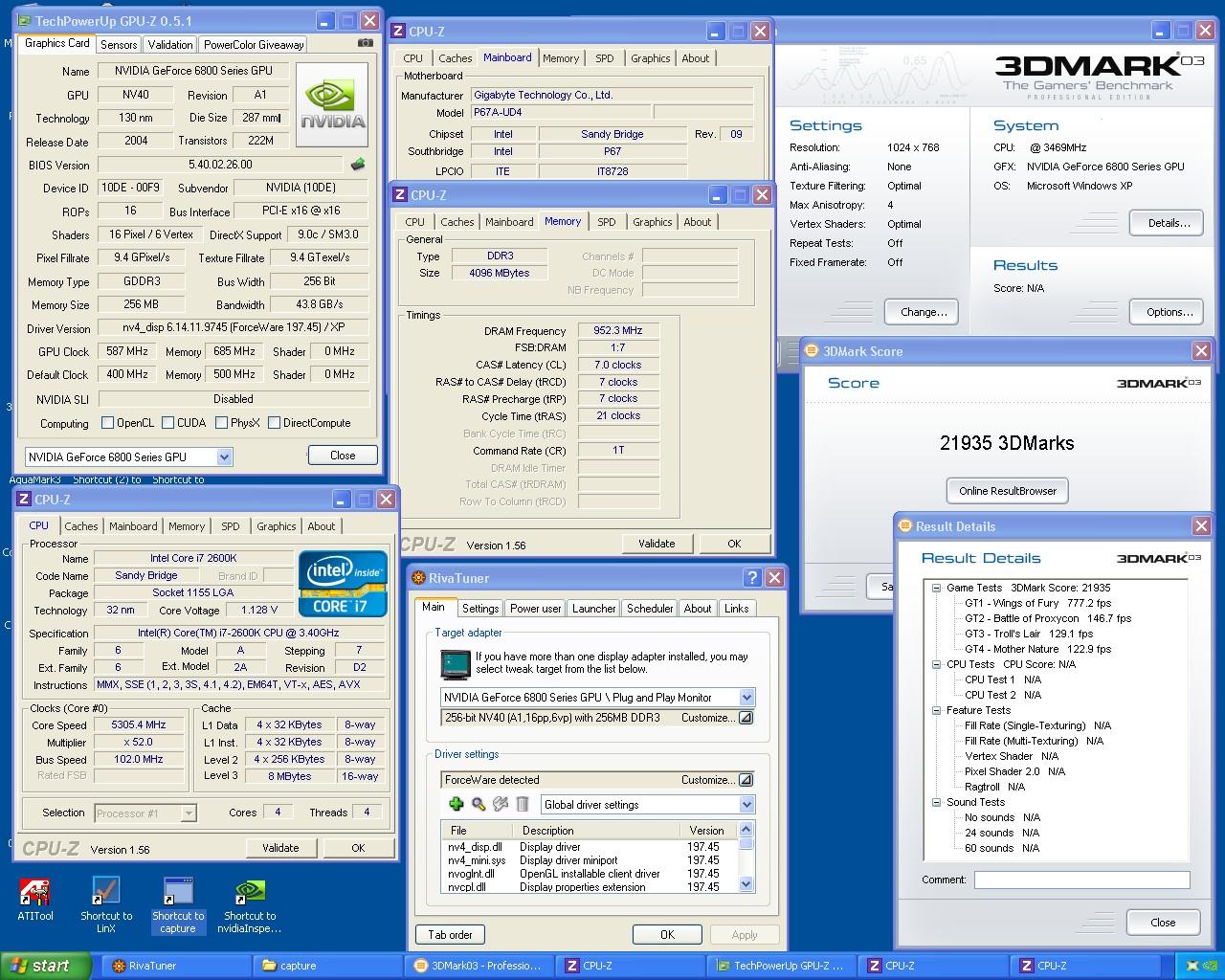
Task: Open the PowerColor Giveaway tab in GPU-Z
Action: [254, 44]
